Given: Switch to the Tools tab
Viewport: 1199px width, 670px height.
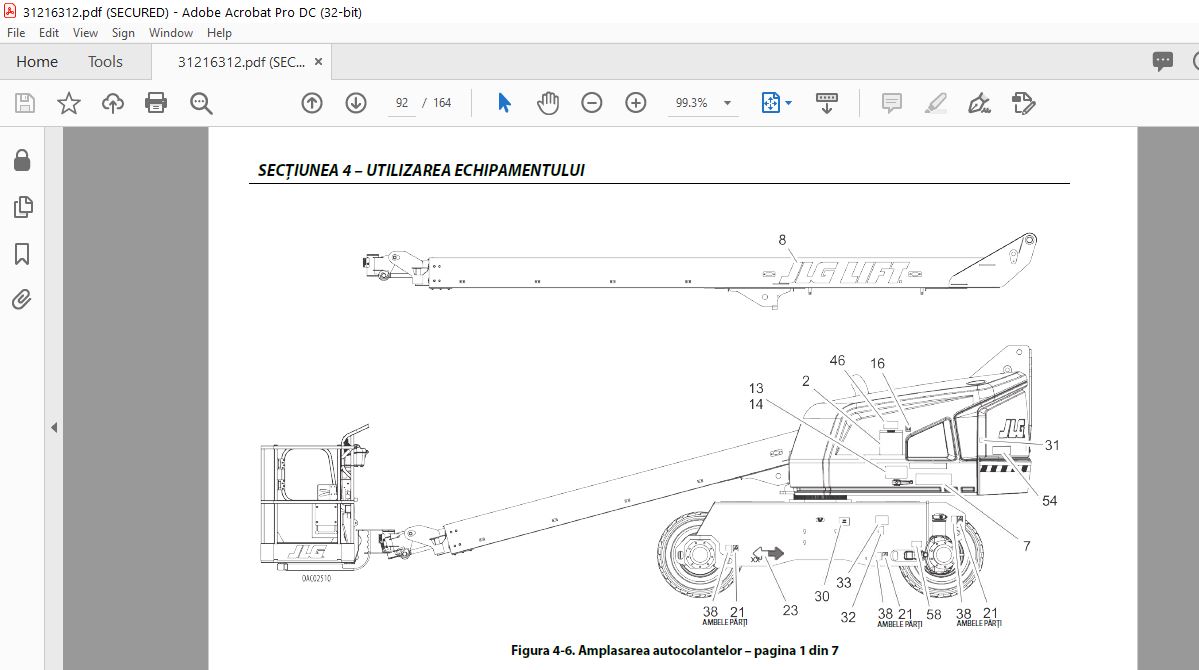Looking at the screenshot, I should pos(105,61).
